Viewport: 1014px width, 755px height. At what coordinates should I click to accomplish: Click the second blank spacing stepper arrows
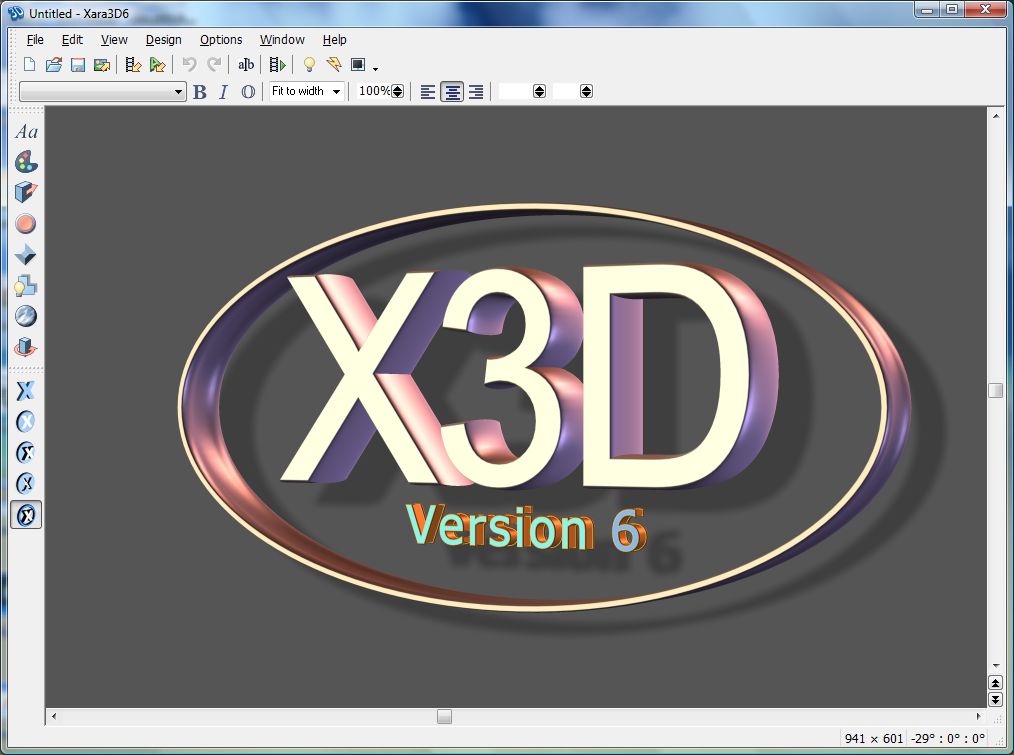click(x=586, y=91)
